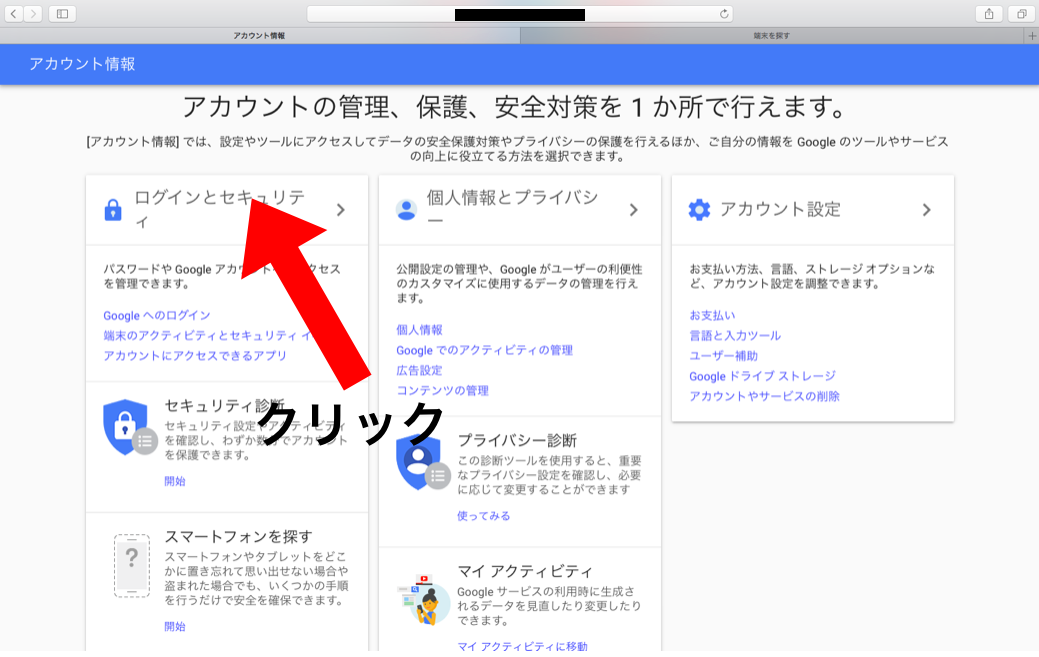
Task: Click the マイ アクティビティ heading
Action: (x=525, y=571)
